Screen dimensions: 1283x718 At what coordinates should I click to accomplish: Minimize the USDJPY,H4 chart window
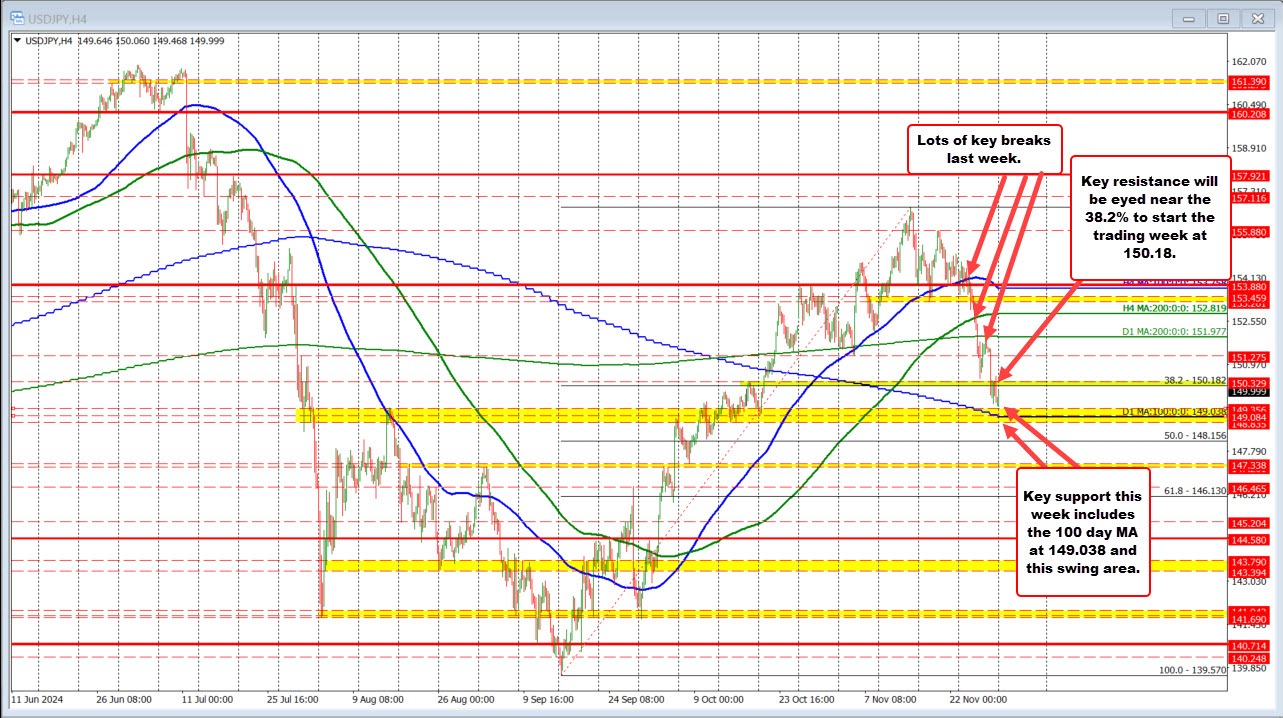coord(1187,17)
